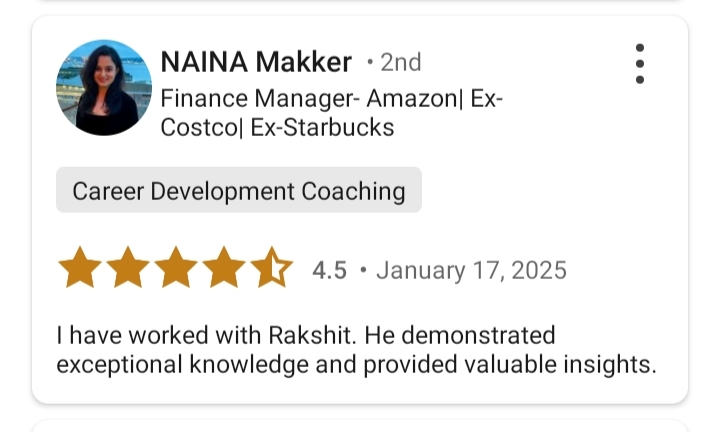718x432 pixels.
Task: Click the next review card below
Action: 359,427
